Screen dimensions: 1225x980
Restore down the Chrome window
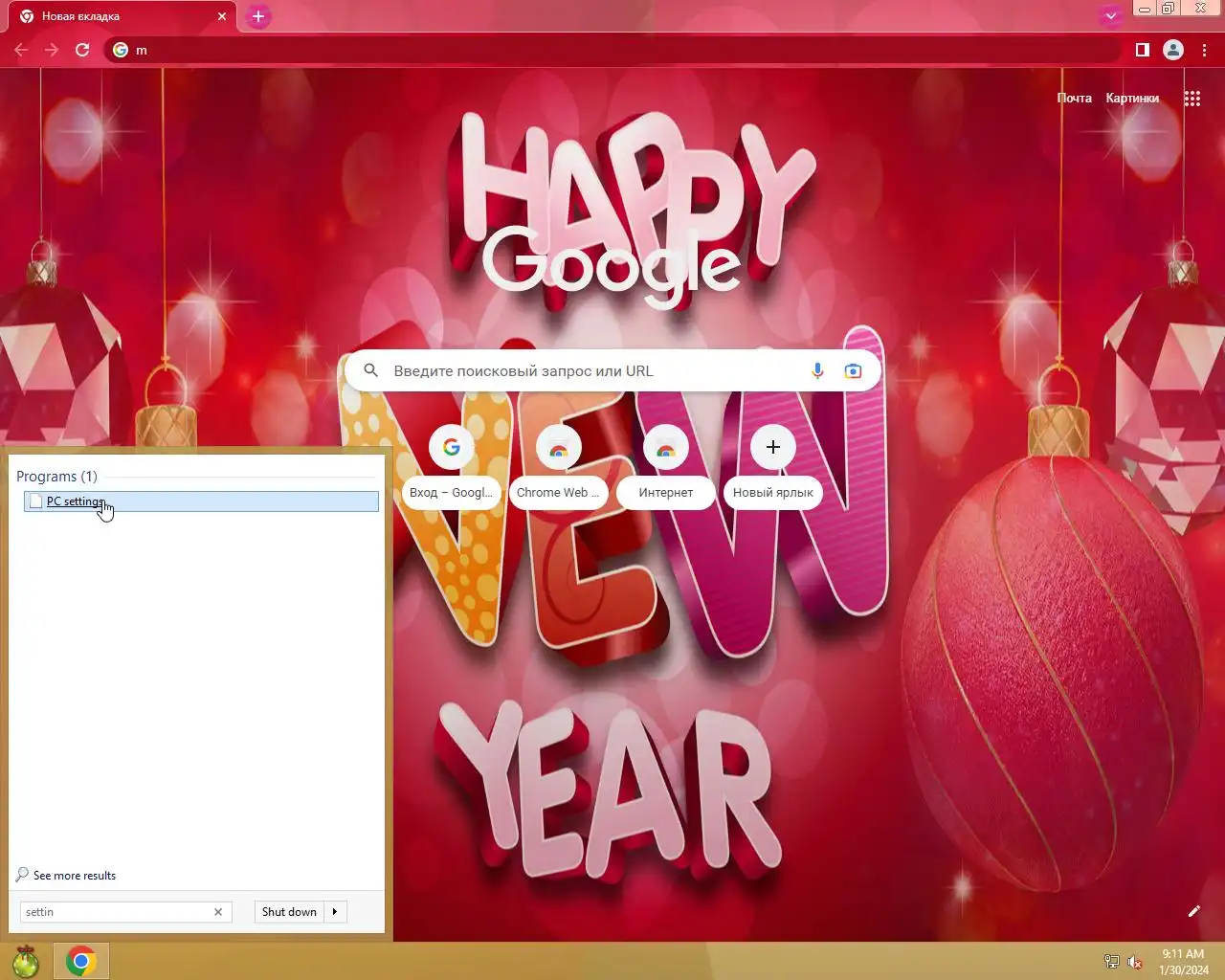(1168, 9)
